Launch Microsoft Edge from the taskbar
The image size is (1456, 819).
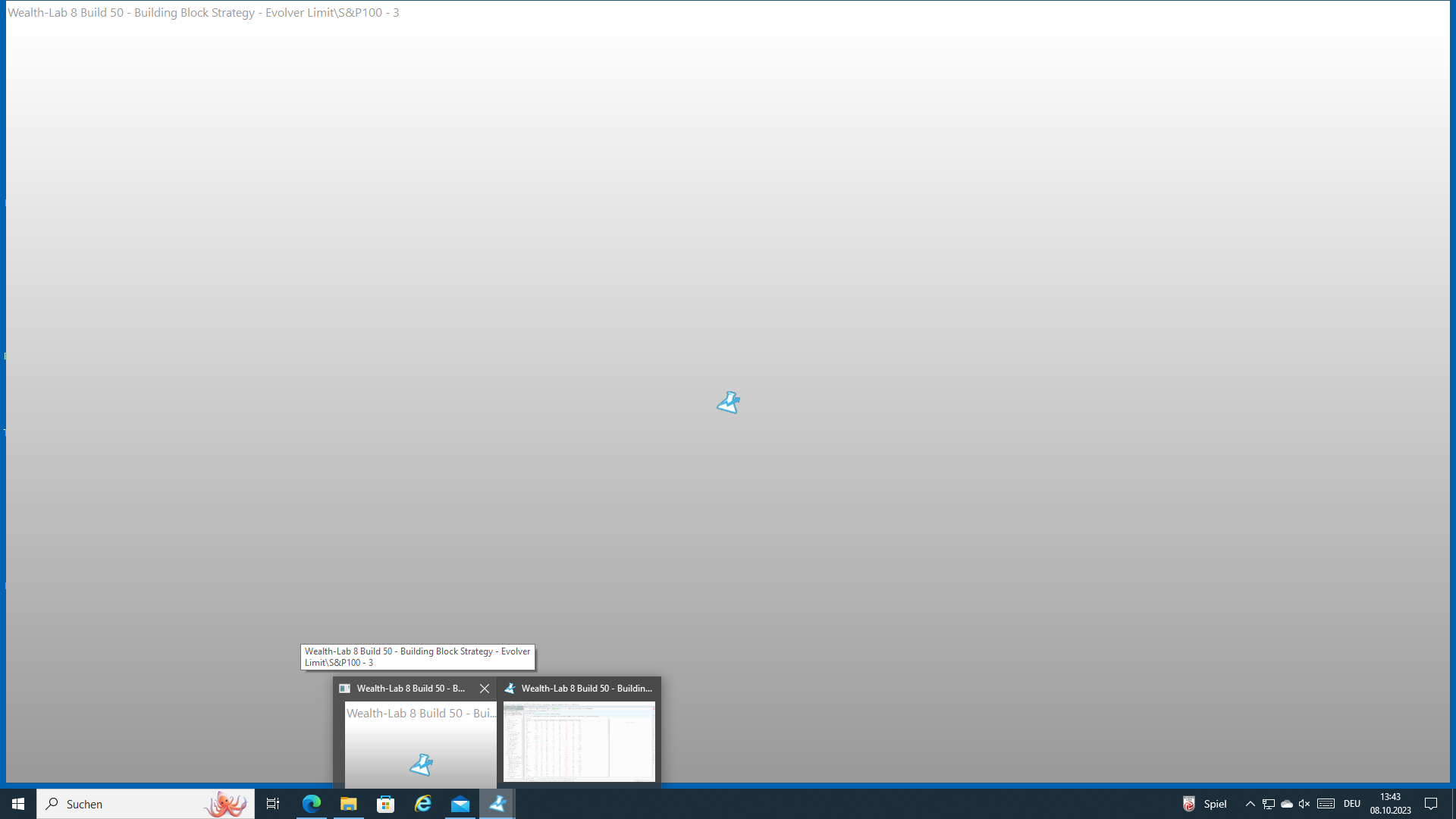click(312, 804)
